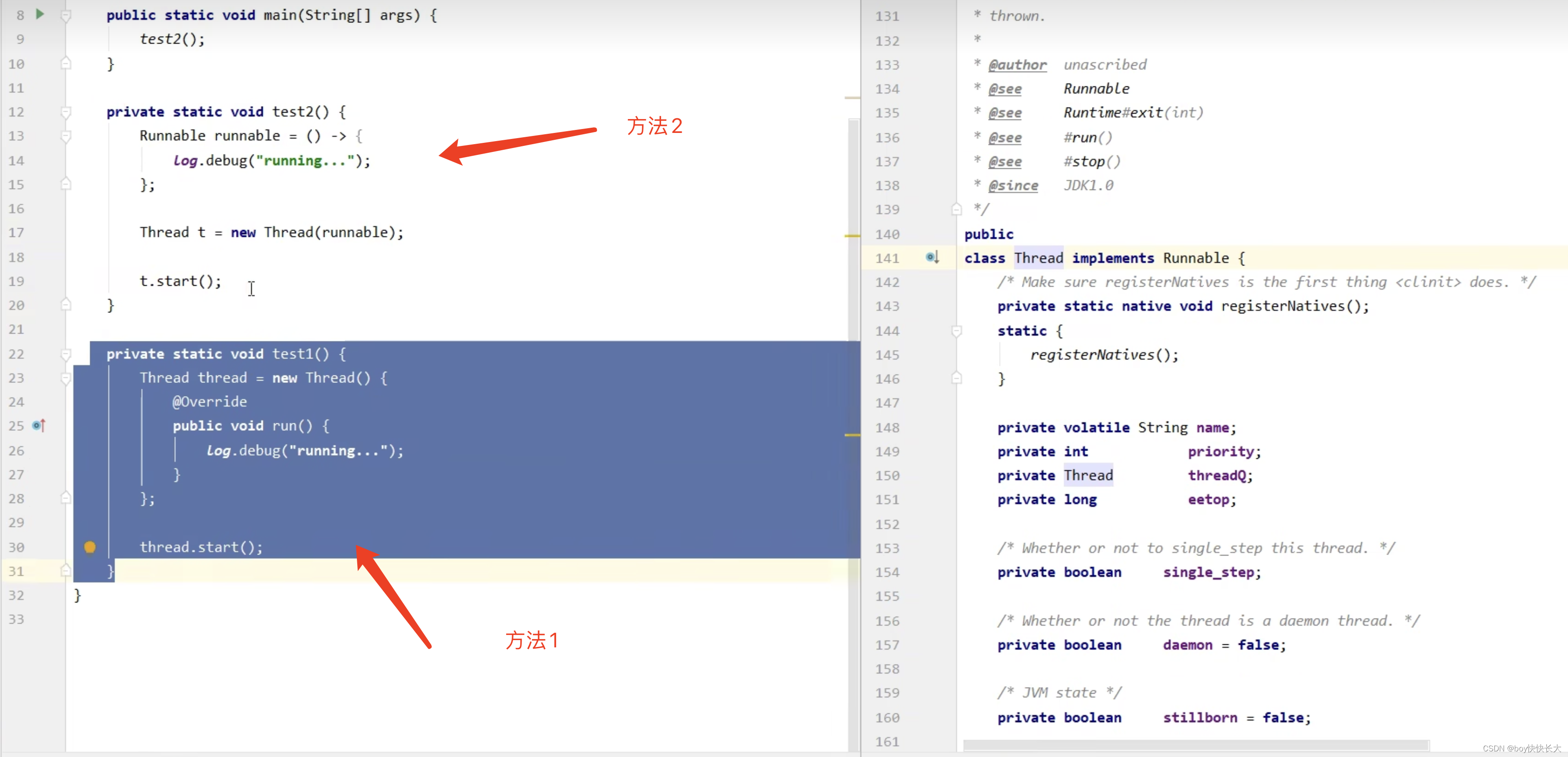Click the yellow warning stripe near line 25
The image size is (1568, 757).
click(852, 435)
